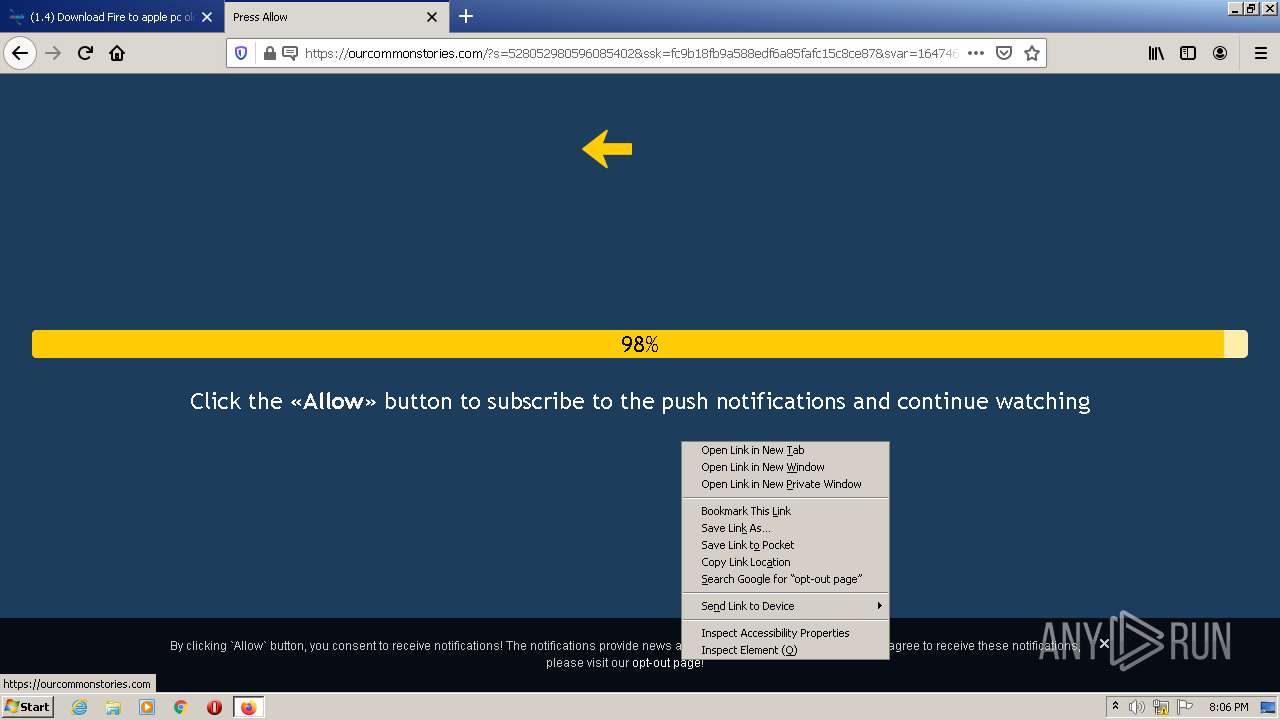Open the Firefox account icon
This screenshot has width=1280, height=720.
pos(1220,53)
